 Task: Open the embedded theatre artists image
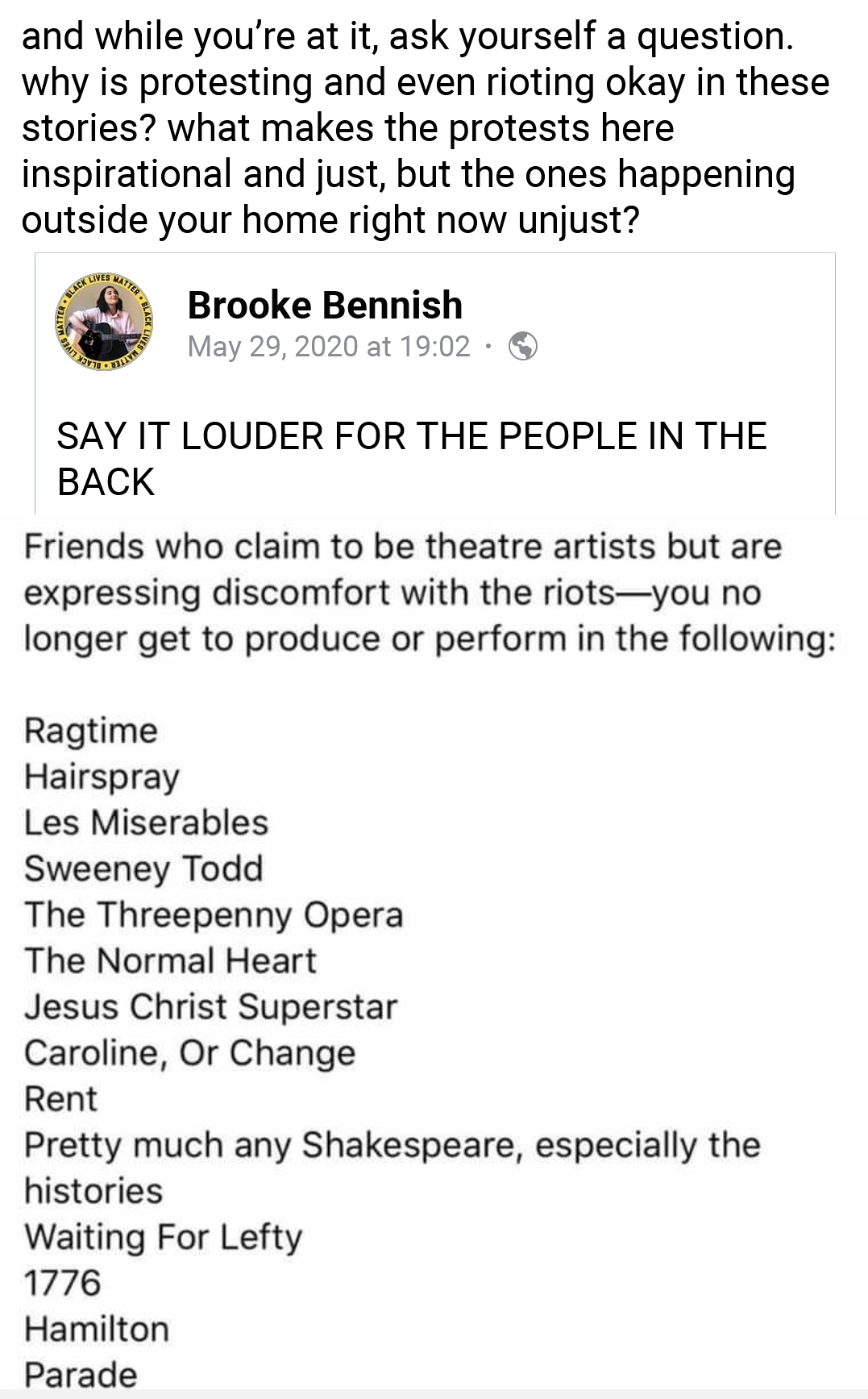click(x=434, y=956)
